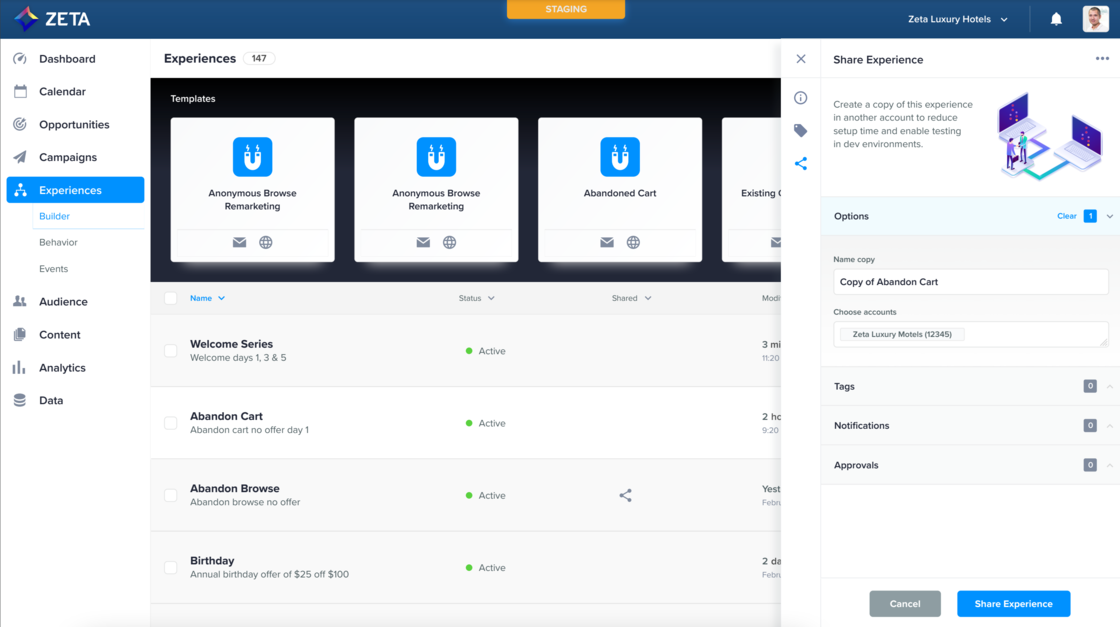
Task: Expand the Tags section
Action: [x=1109, y=386]
